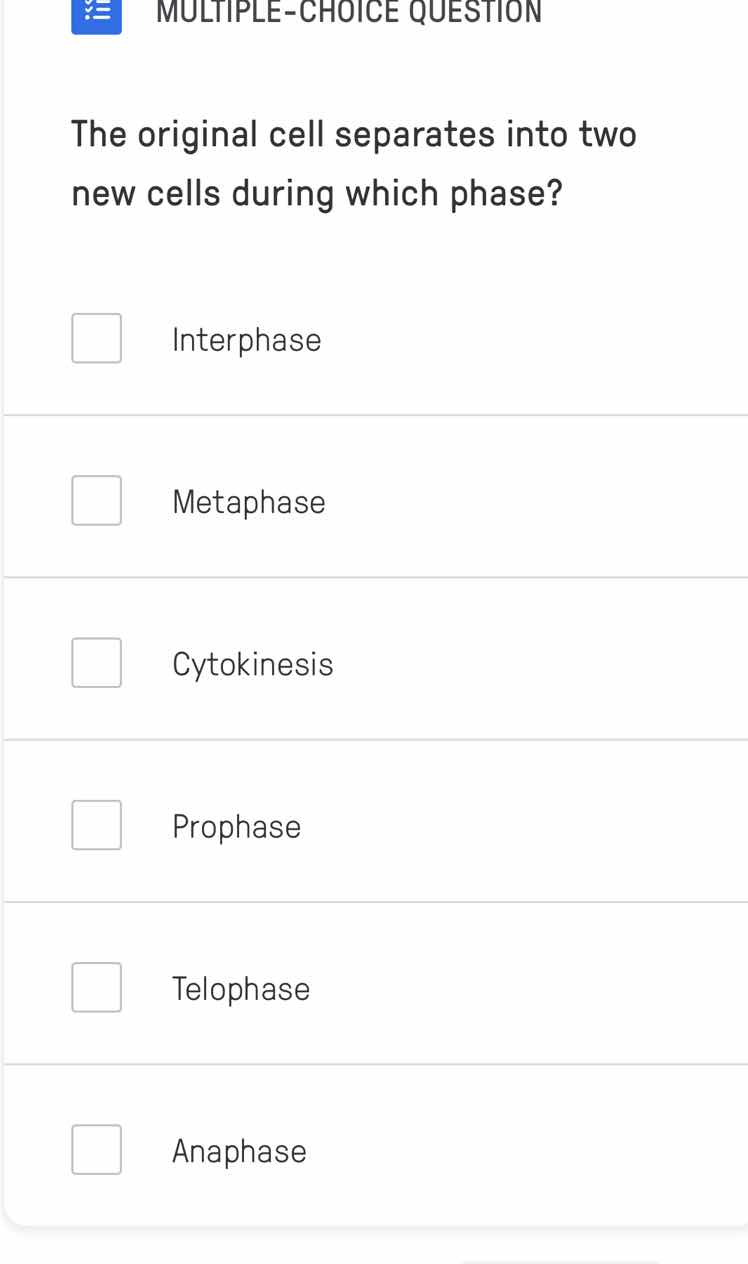Click the MULTIPLE-CHOICE QUESTION header label
Image resolution: width=748 pixels, height=1264 pixels.
click(x=351, y=12)
